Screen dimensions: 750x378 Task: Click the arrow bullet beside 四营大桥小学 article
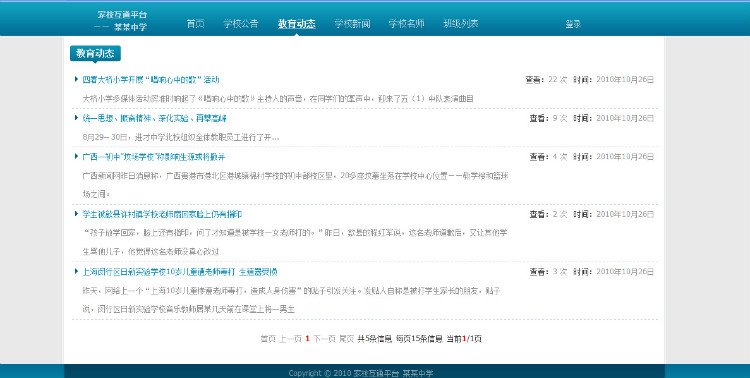[76, 79]
